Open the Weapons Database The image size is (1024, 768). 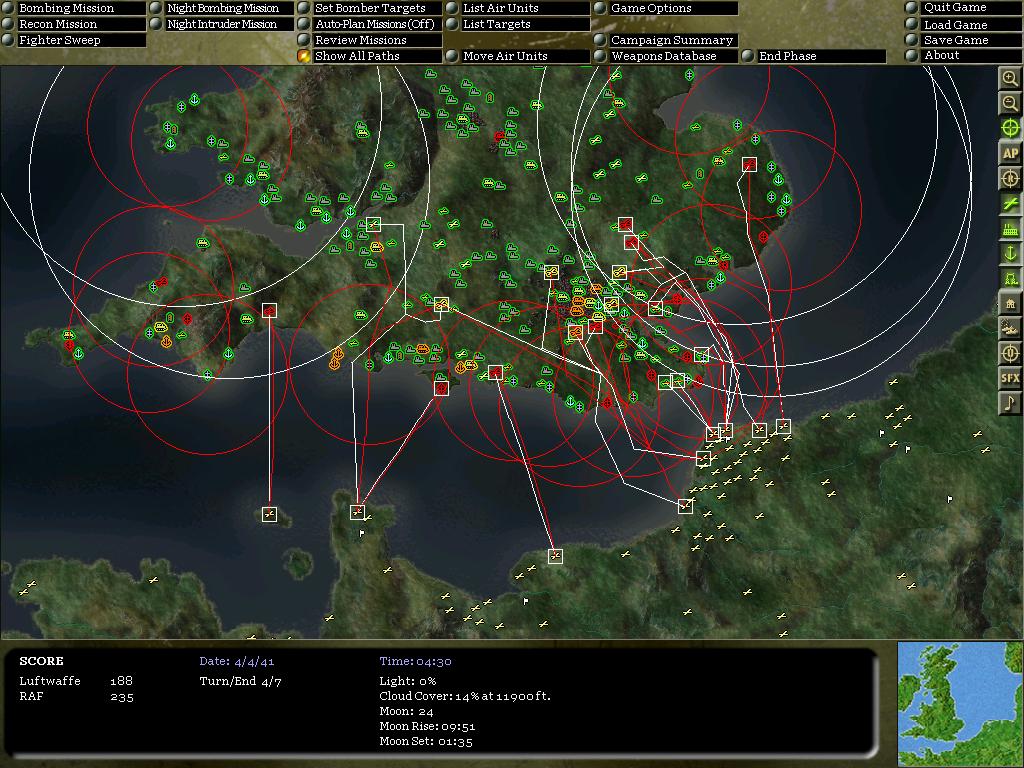[x=665, y=56]
